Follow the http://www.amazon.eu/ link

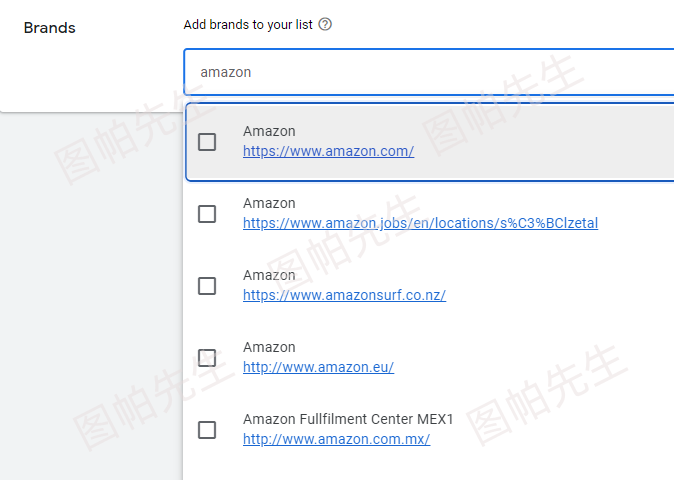318,367
